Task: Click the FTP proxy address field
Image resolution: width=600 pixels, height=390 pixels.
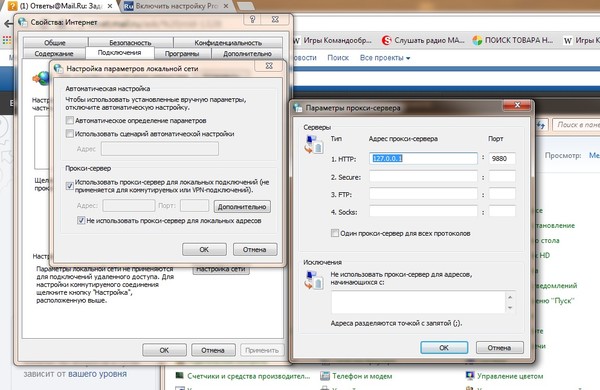Action: pyautogui.click(x=423, y=194)
